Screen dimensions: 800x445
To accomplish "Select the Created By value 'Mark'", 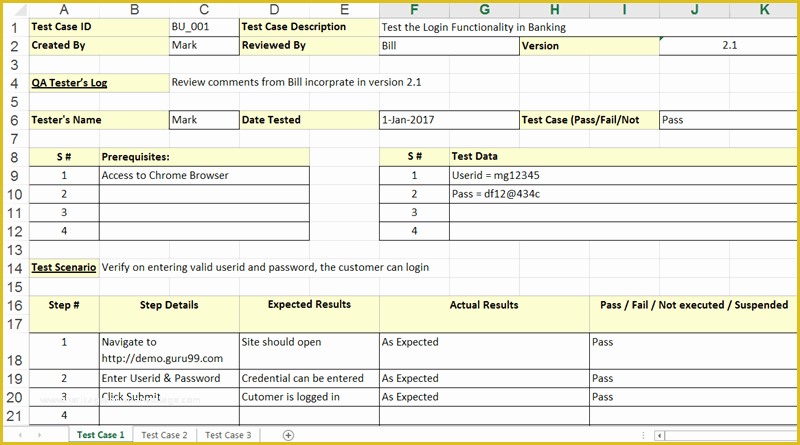I will (204, 45).
